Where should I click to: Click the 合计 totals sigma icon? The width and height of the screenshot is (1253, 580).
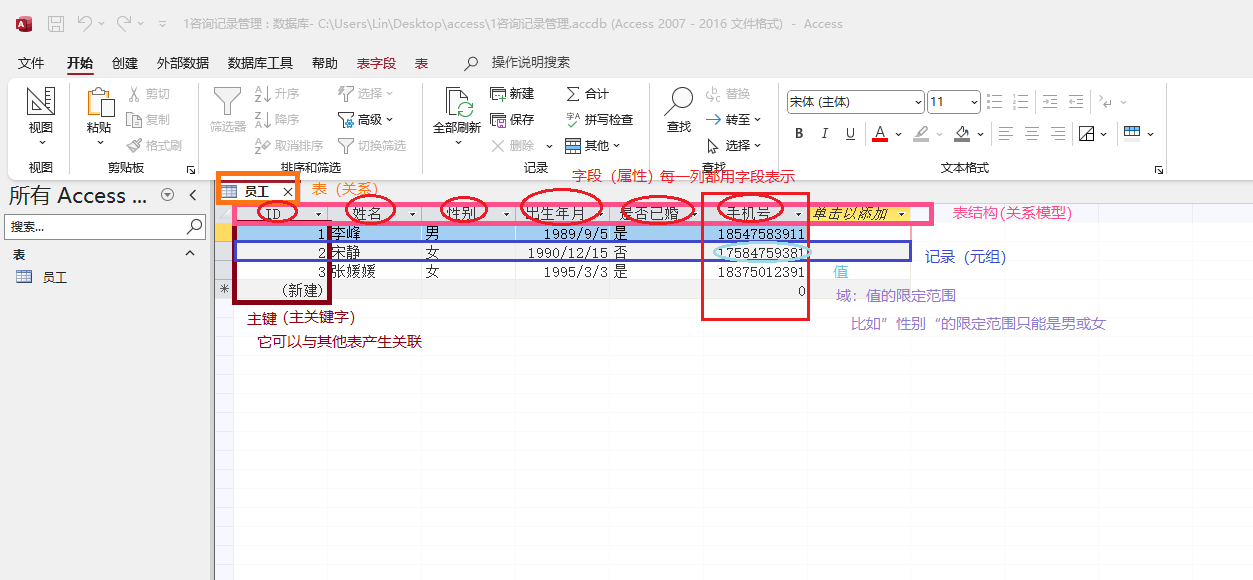(x=573, y=93)
